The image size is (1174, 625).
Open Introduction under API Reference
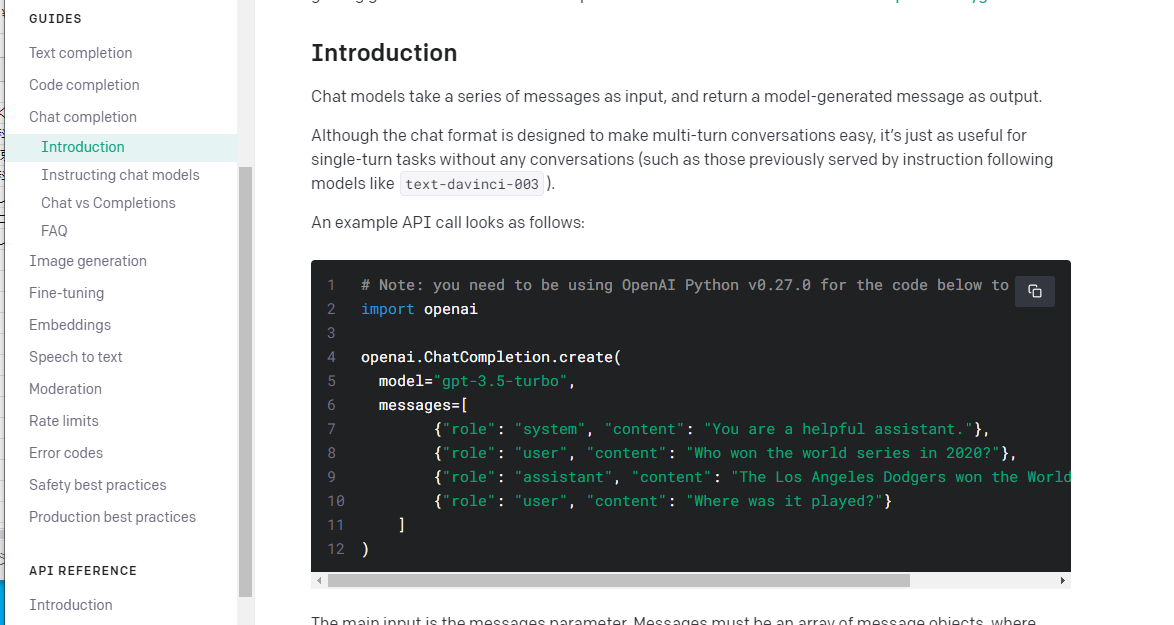71,605
